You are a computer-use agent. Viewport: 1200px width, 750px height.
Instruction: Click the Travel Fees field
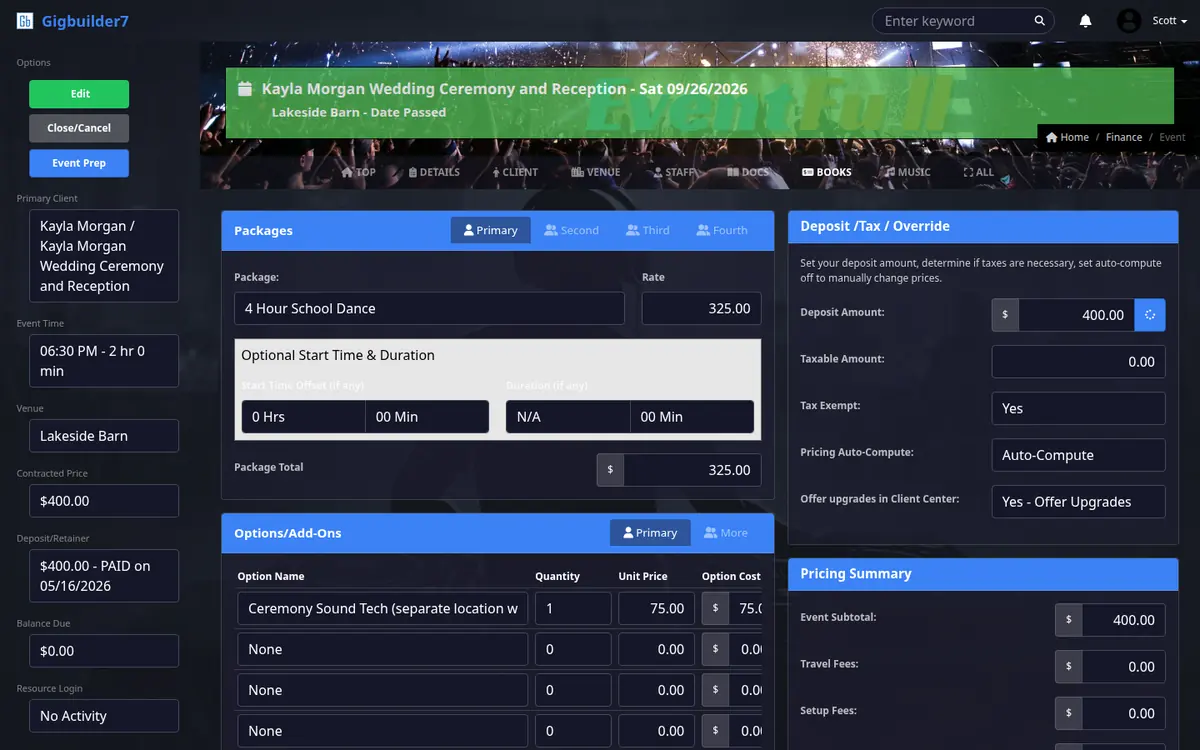(x=1124, y=667)
